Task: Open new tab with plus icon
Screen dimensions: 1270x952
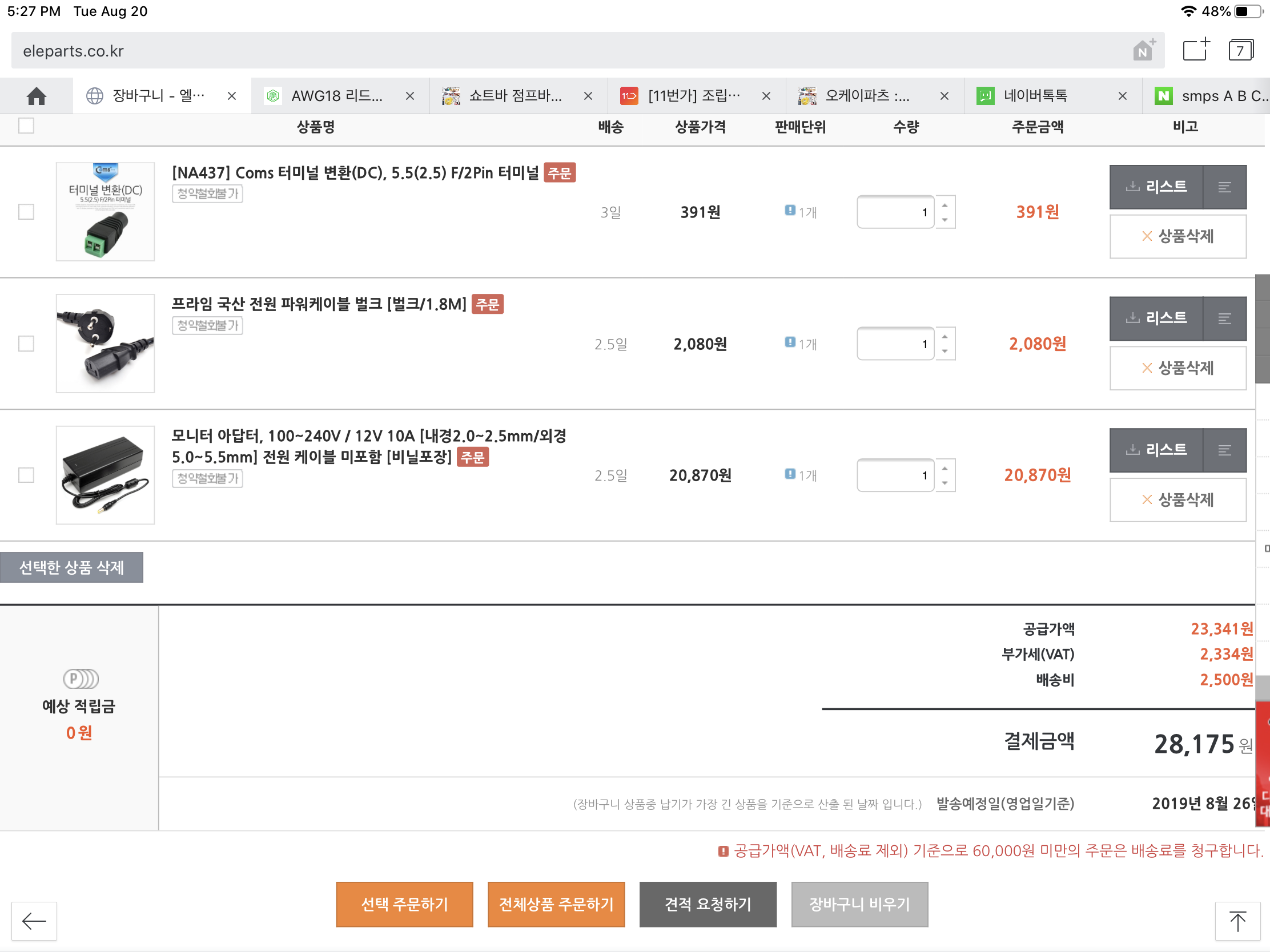Action: 1196,50
